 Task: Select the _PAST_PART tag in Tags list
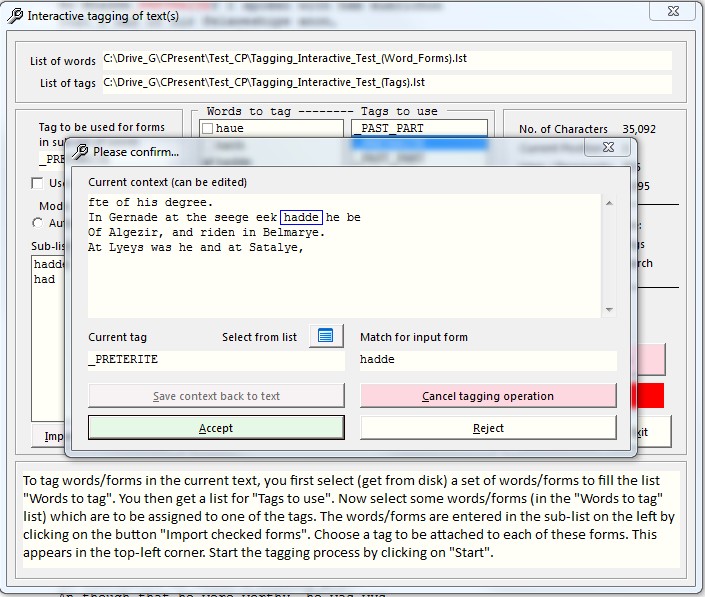[419, 129]
